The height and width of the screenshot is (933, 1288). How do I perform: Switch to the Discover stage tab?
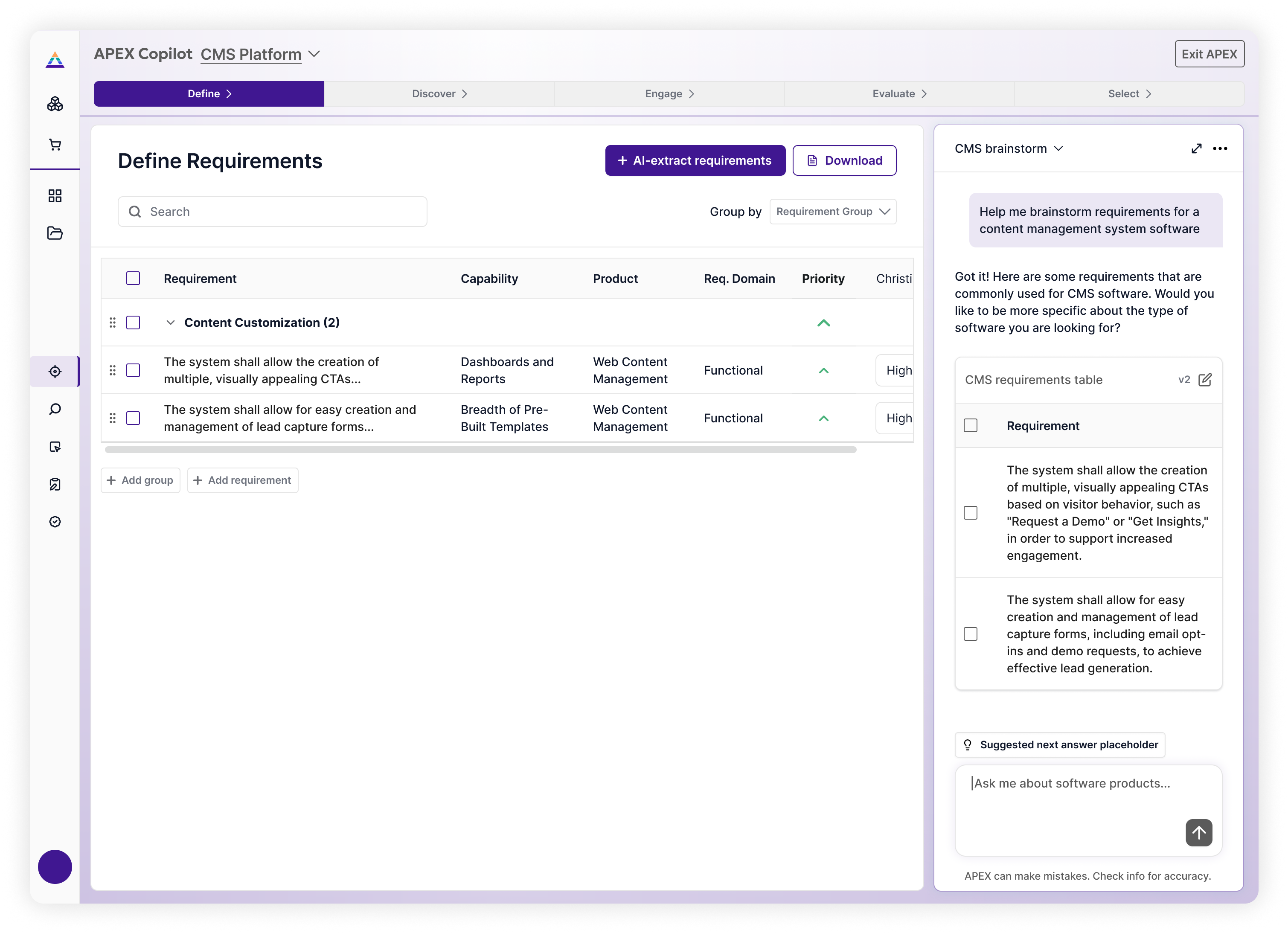(x=439, y=94)
